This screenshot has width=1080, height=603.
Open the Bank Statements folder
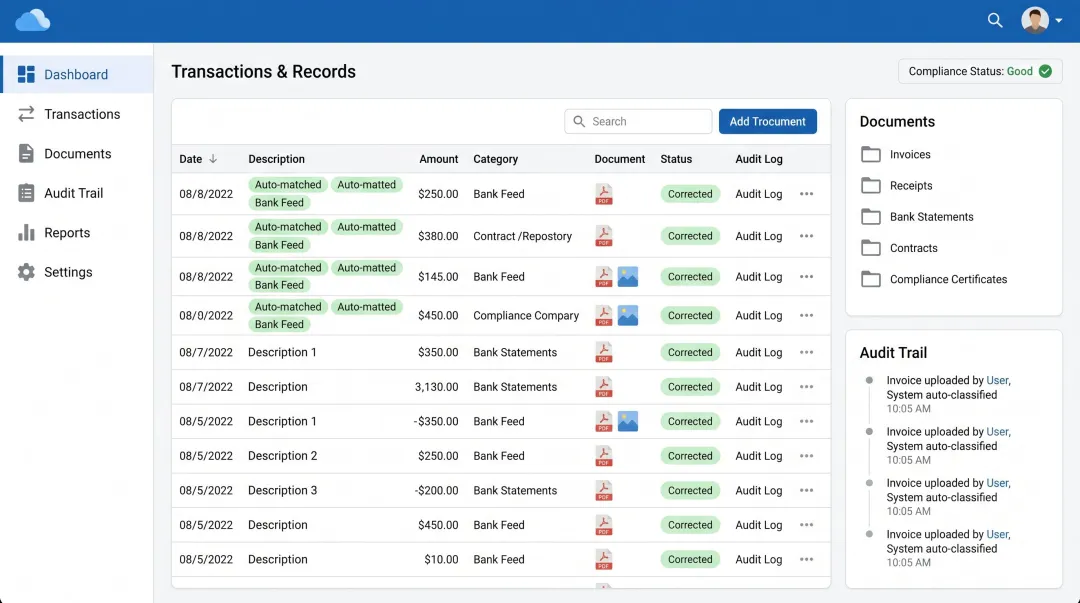coord(917,217)
